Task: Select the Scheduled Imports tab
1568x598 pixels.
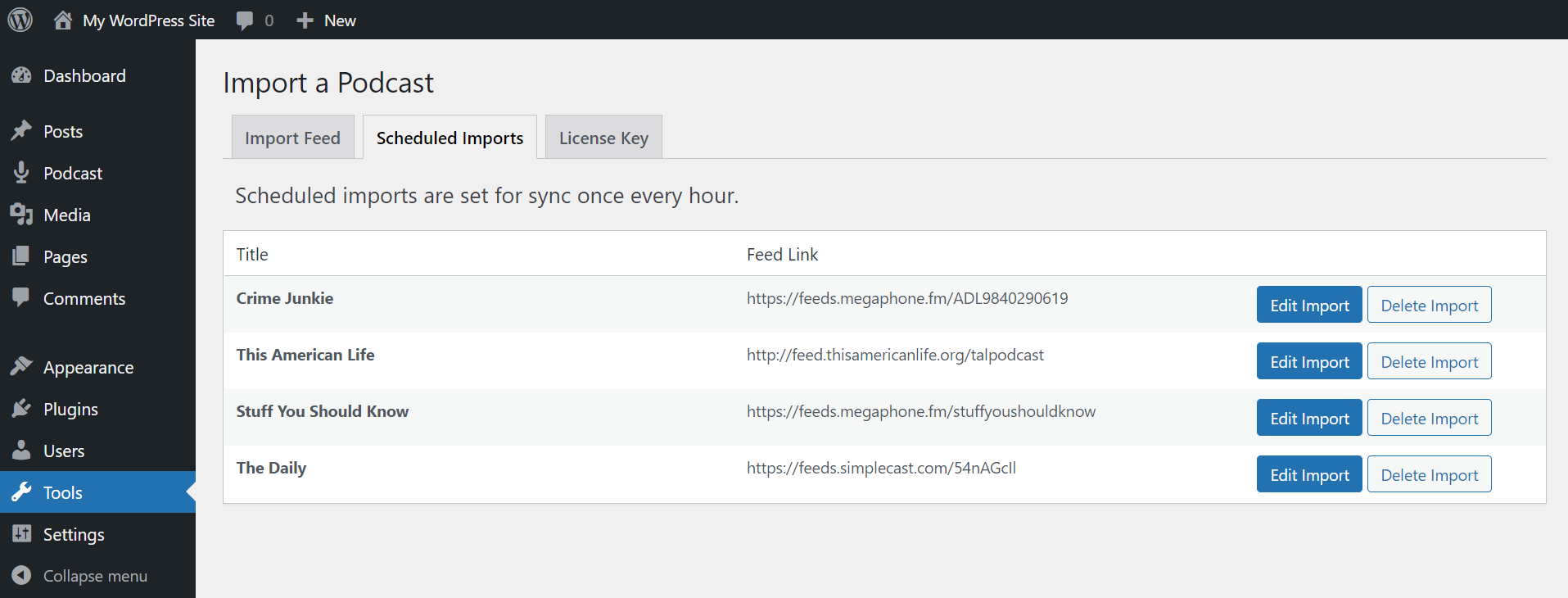Action: 450,137
